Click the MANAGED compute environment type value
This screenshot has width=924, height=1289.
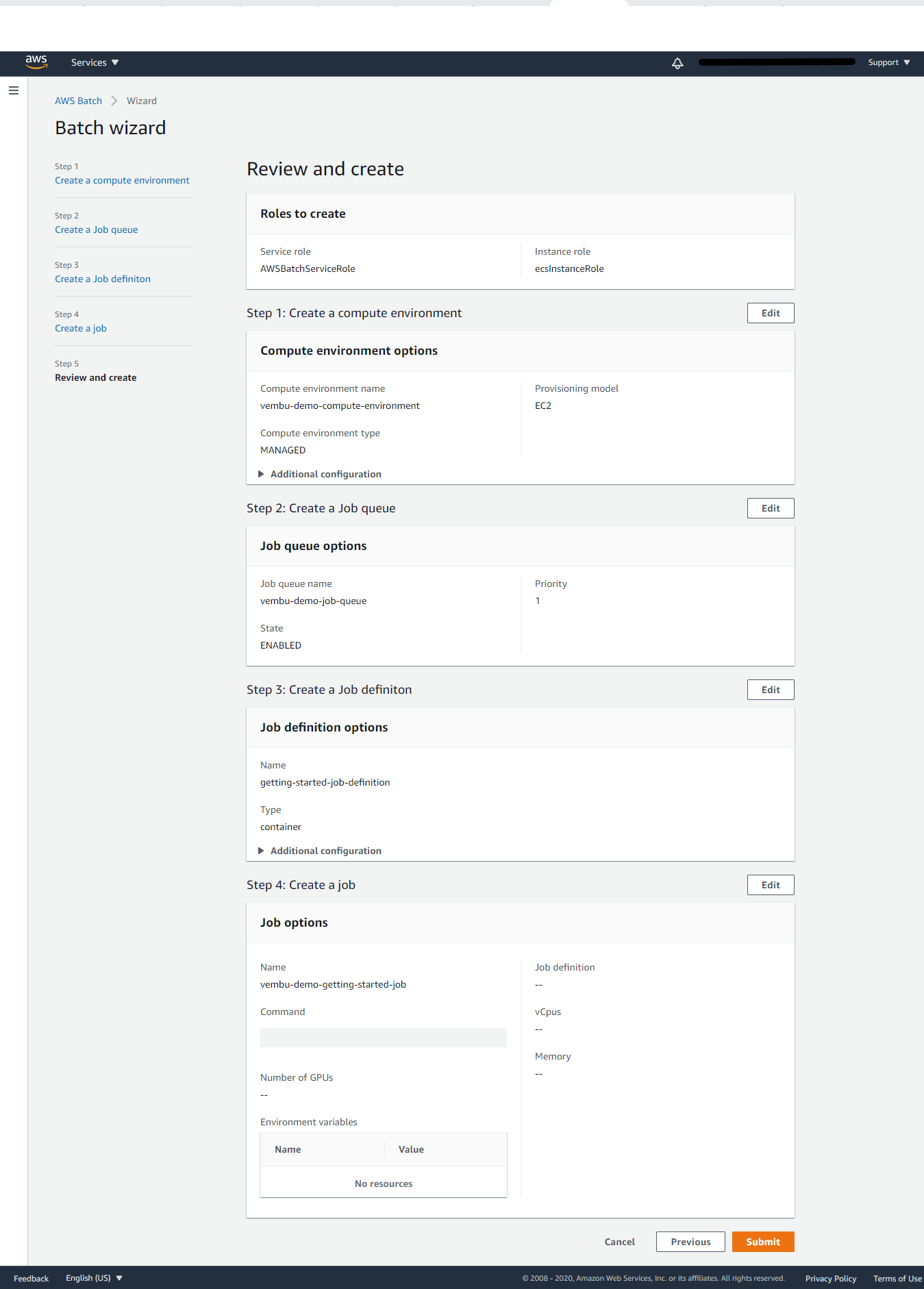tap(283, 450)
